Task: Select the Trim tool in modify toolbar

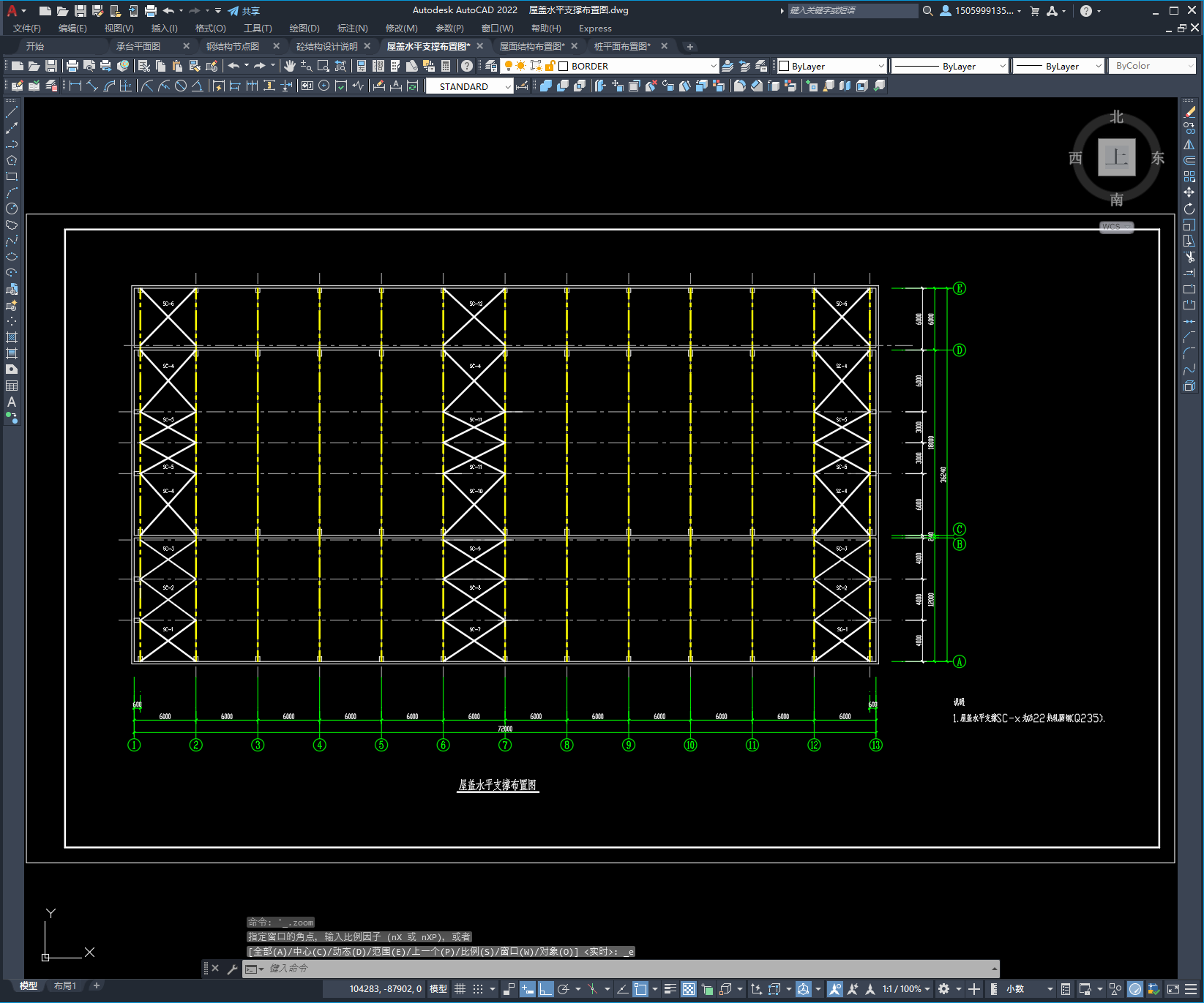Action: (x=1189, y=257)
